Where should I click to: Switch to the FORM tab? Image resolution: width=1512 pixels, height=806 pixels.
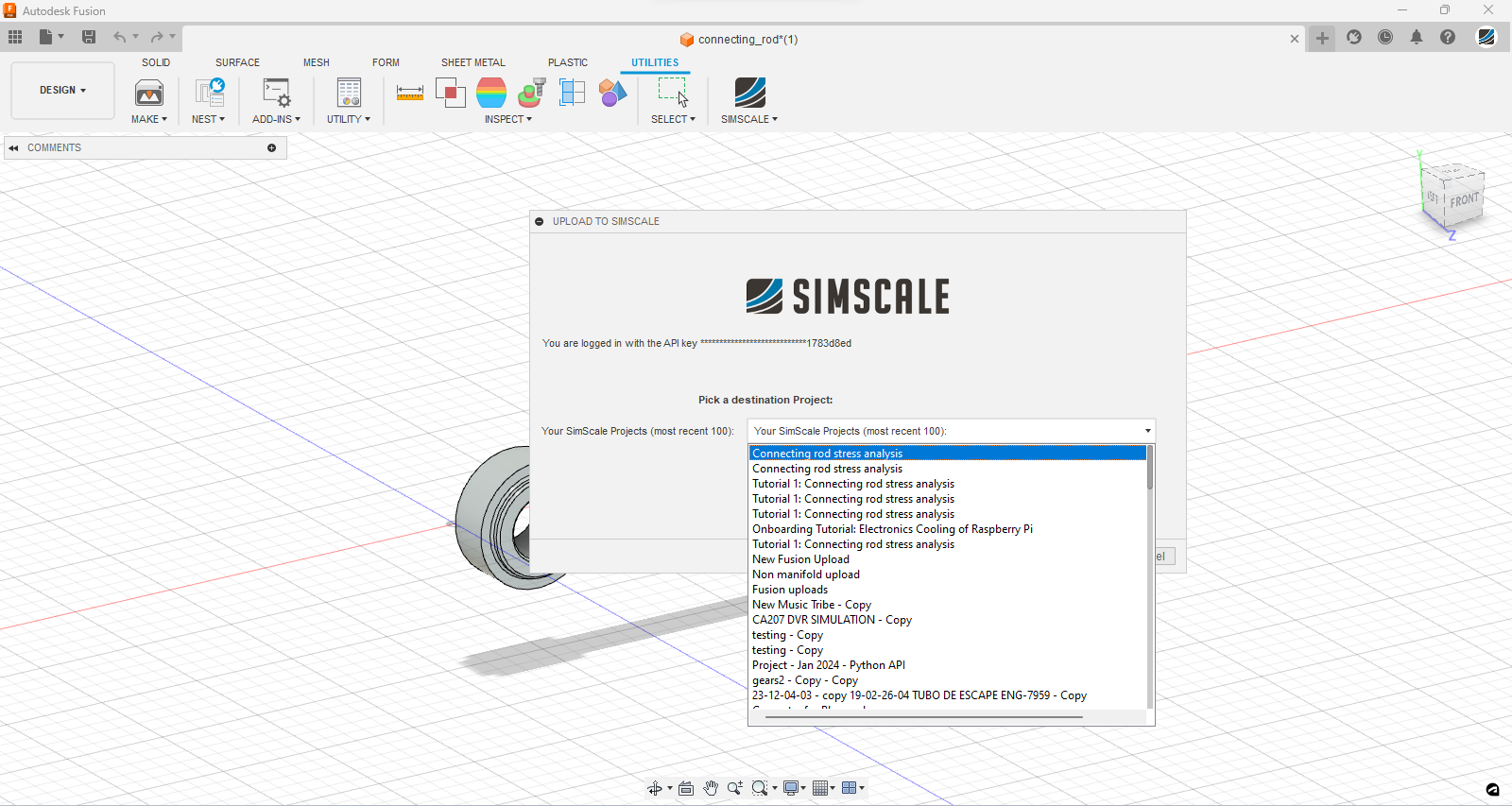(386, 62)
